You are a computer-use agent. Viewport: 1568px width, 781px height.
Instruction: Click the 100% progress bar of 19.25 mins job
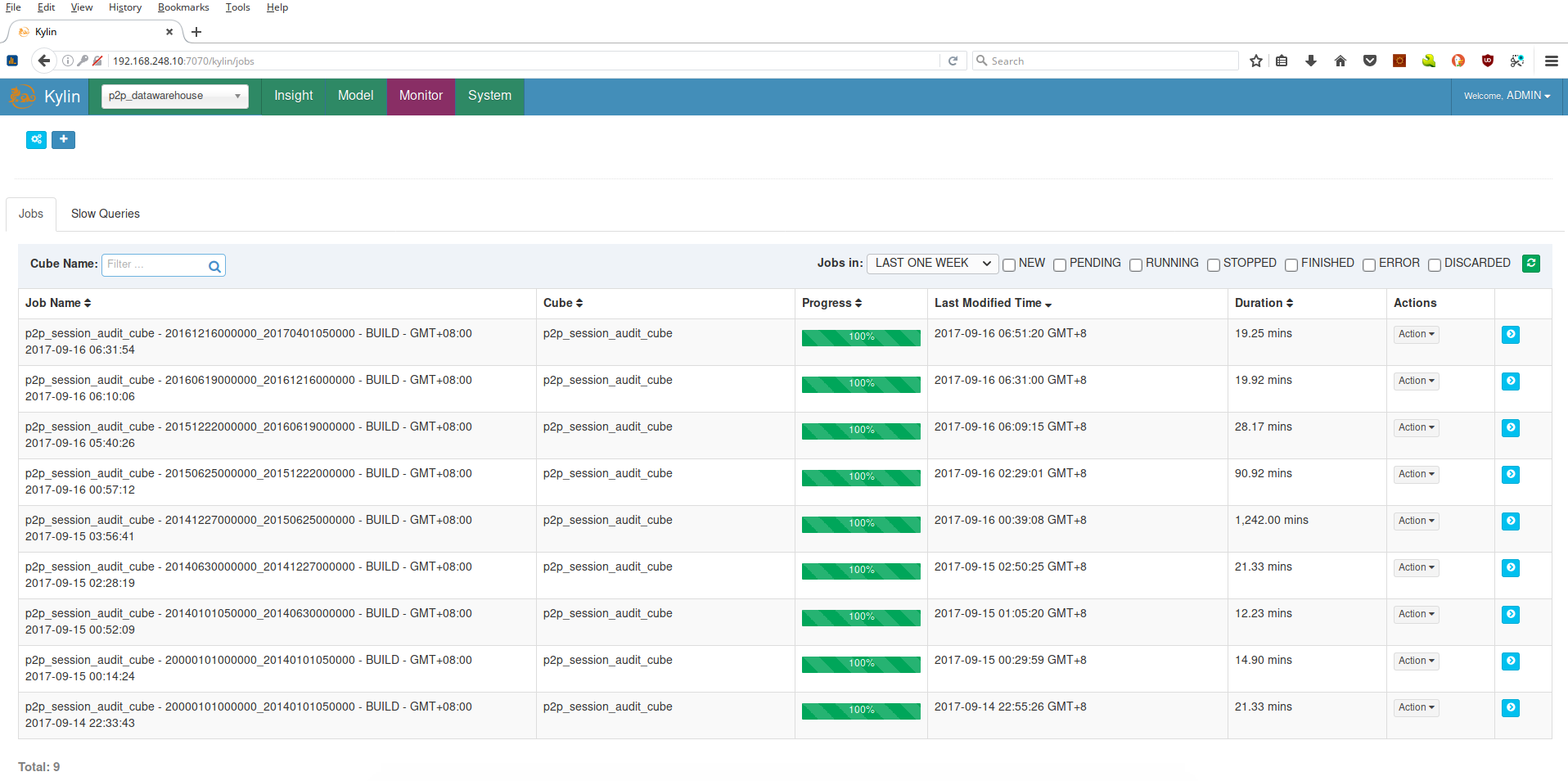tap(861, 337)
